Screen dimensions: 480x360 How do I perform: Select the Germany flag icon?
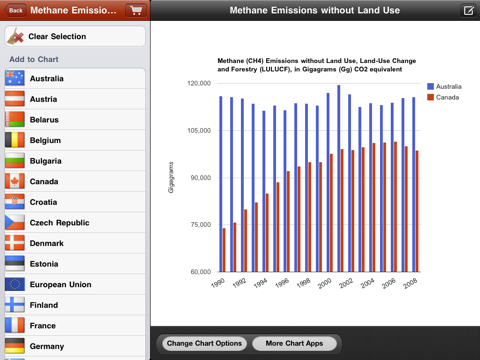[15, 346]
